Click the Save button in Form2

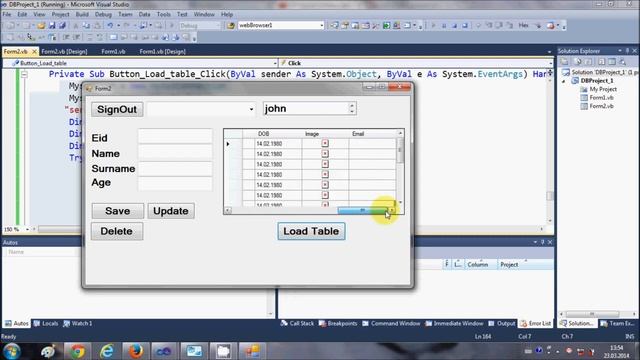click(118, 211)
